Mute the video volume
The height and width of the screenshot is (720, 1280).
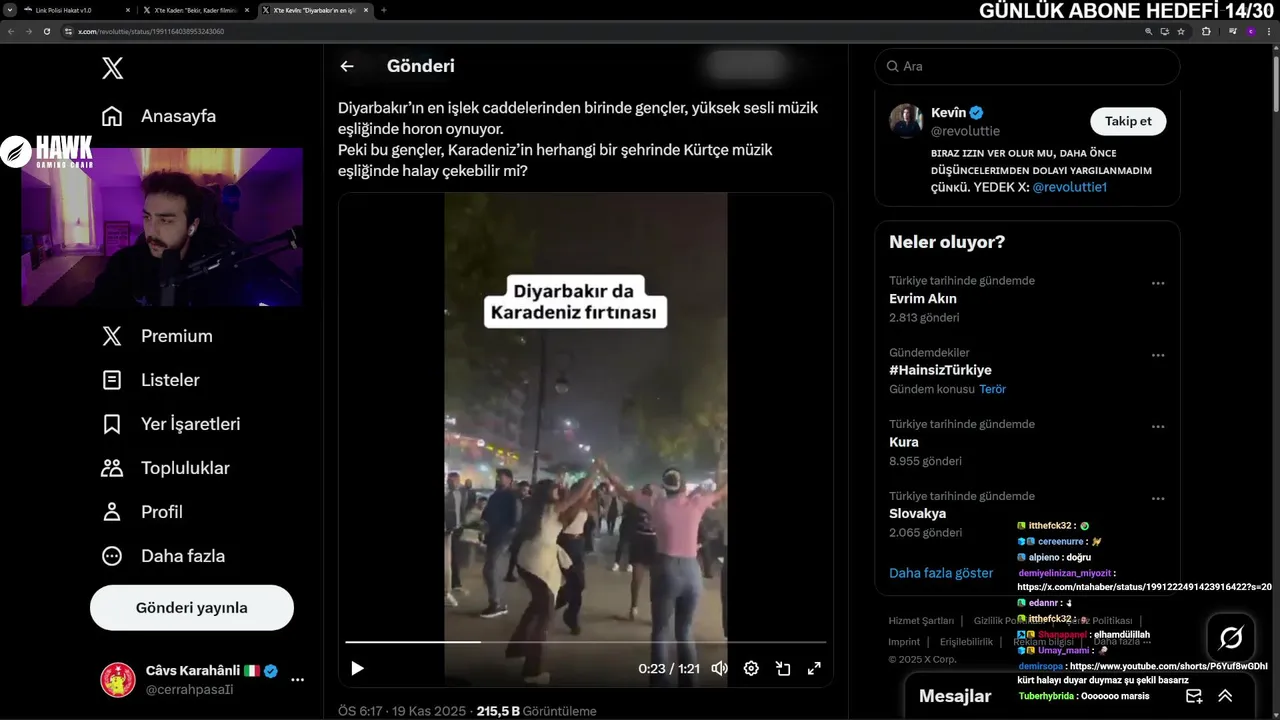[x=719, y=668]
